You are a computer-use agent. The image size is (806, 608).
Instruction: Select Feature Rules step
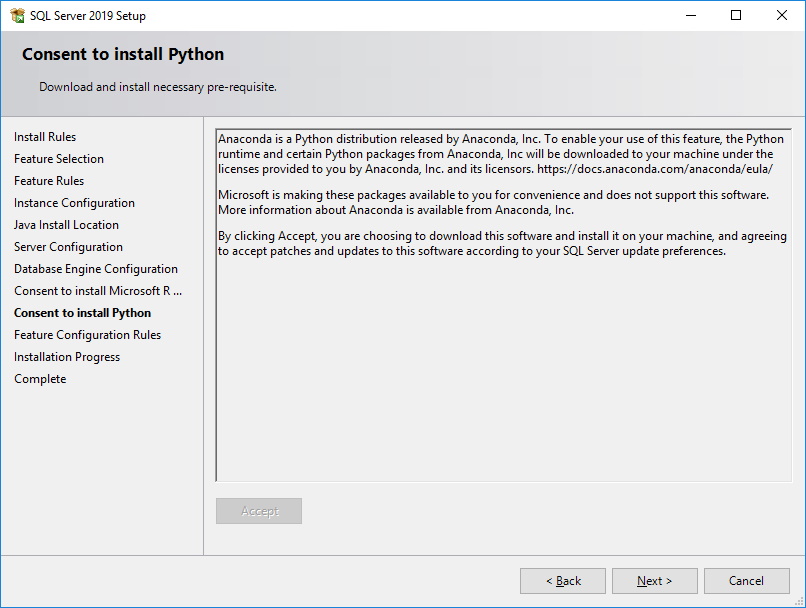click(x=49, y=181)
